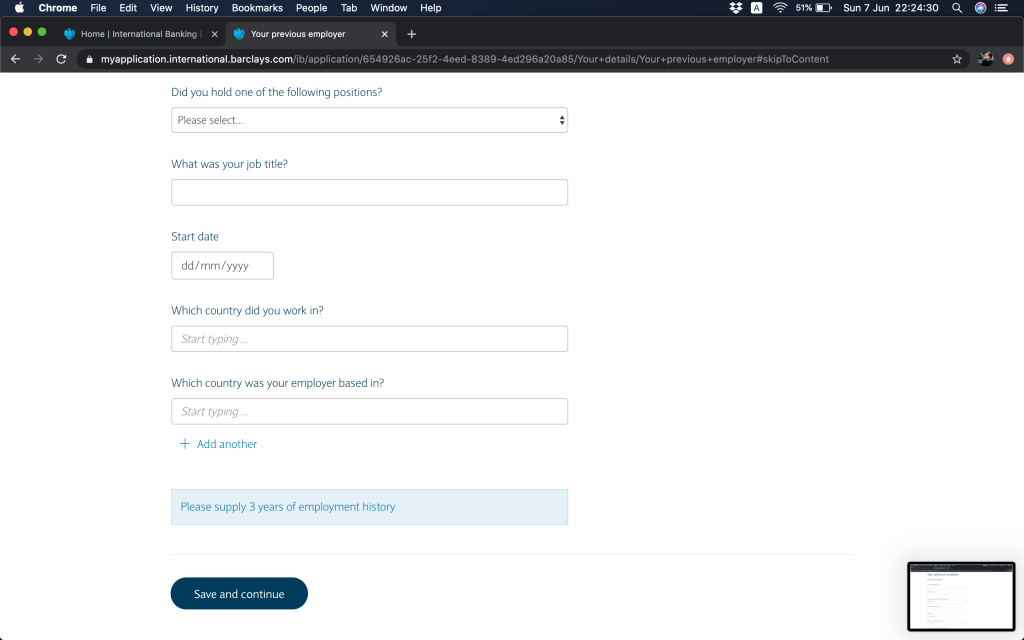Close the Your previous employer tab
Image resolution: width=1024 pixels, height=640 pixels.
(x=385, y=34)
